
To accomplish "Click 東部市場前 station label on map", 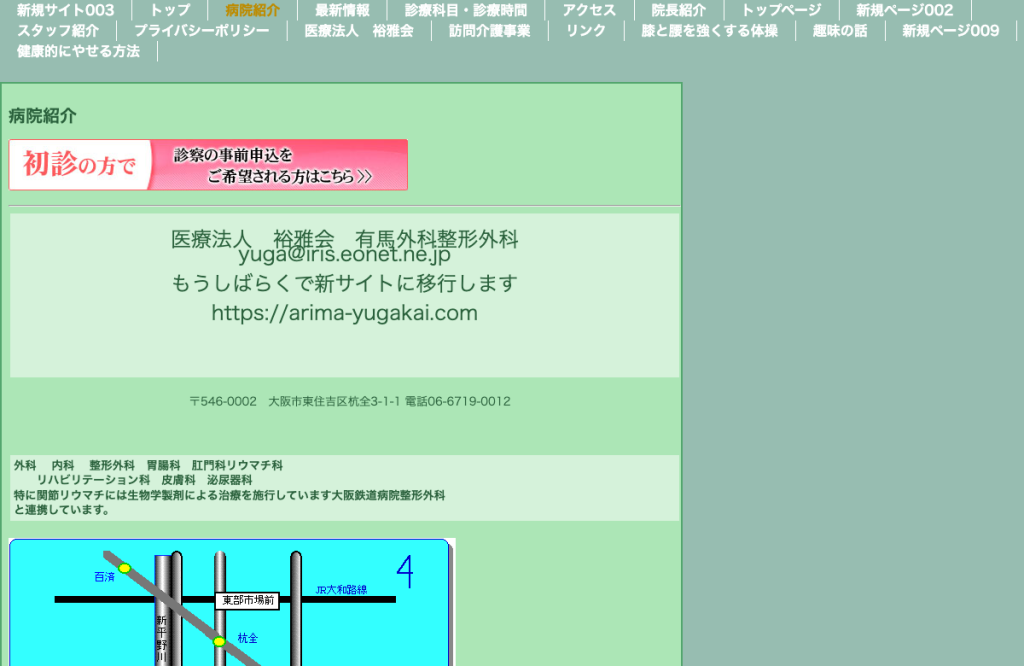I will click(248, 600).
